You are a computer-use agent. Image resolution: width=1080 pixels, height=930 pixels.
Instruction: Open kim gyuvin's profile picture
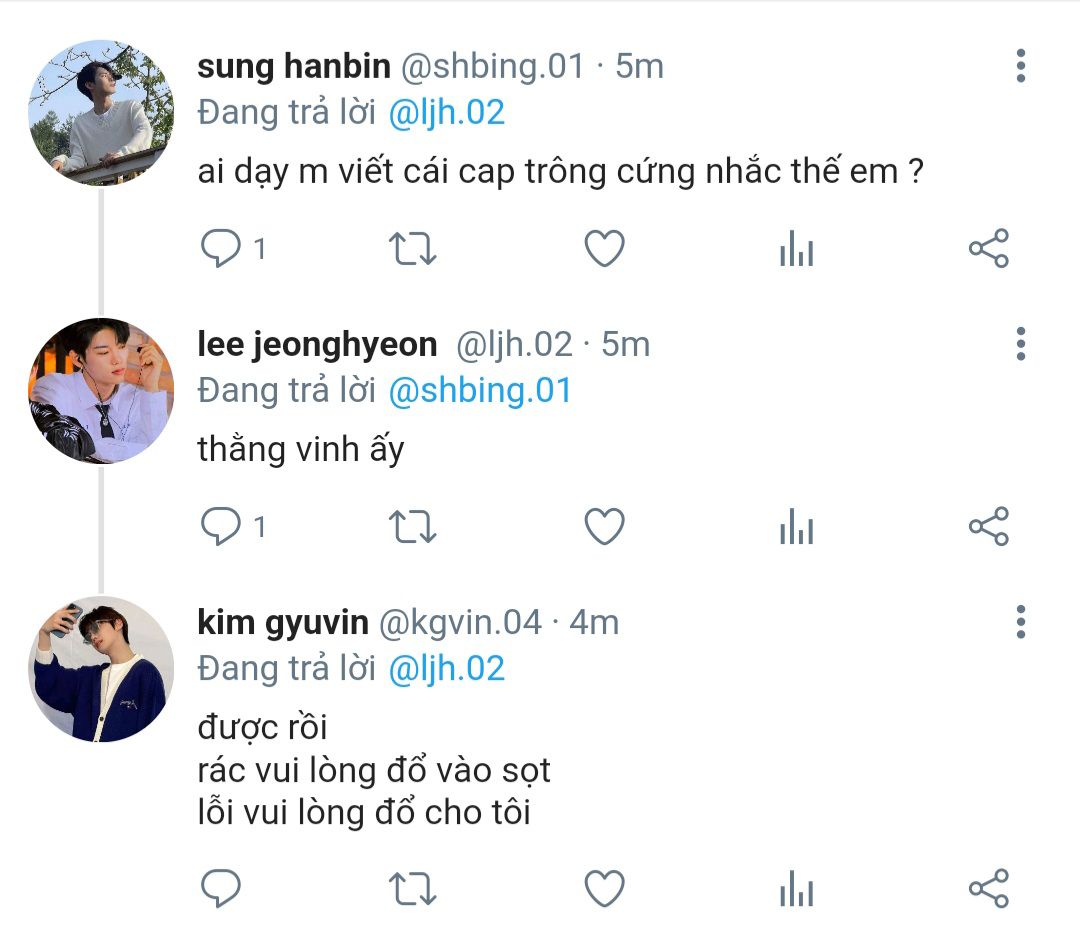click(x=101, y=669)
